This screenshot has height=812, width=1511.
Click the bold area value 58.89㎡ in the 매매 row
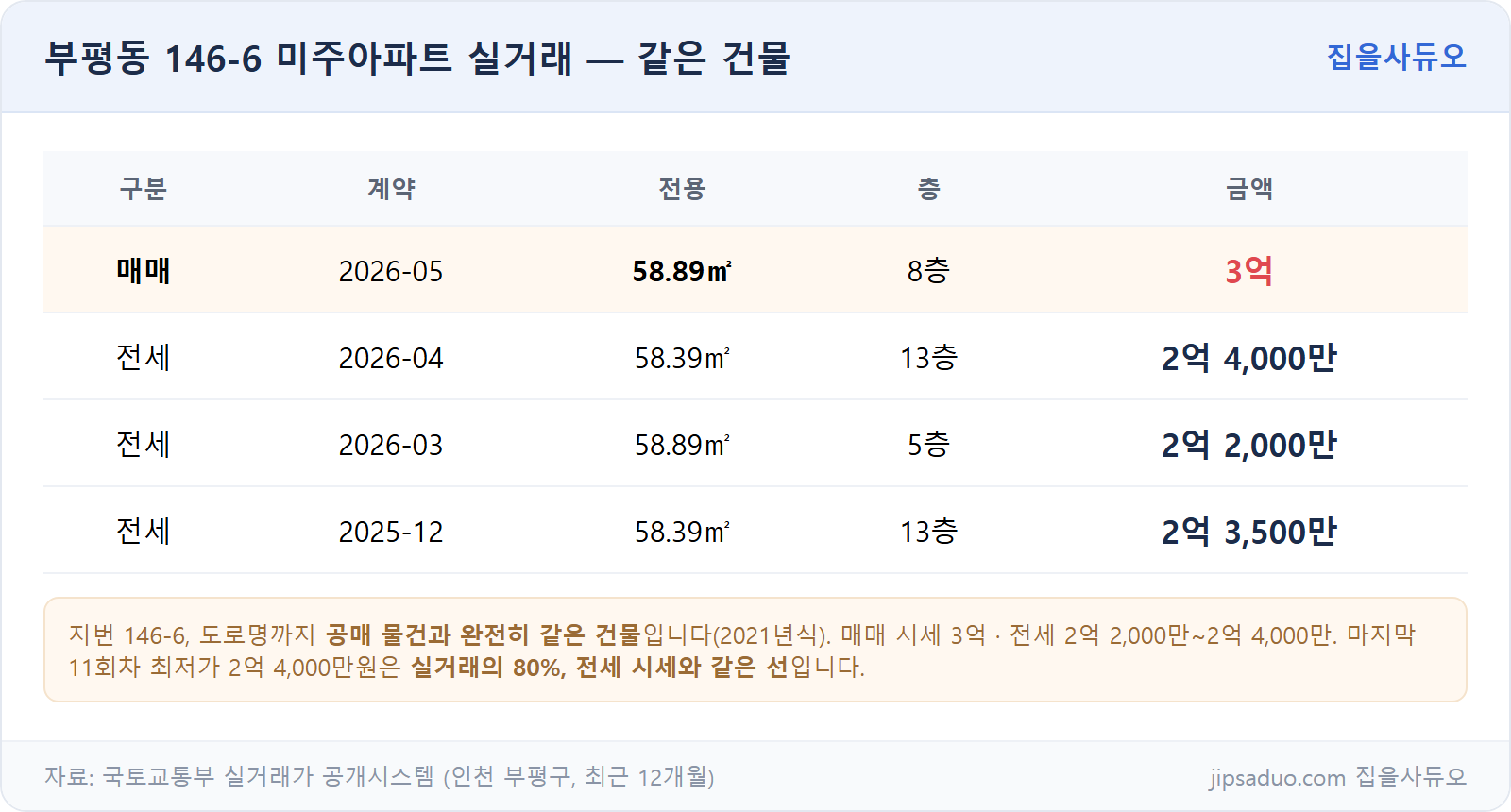coord(682,272)
